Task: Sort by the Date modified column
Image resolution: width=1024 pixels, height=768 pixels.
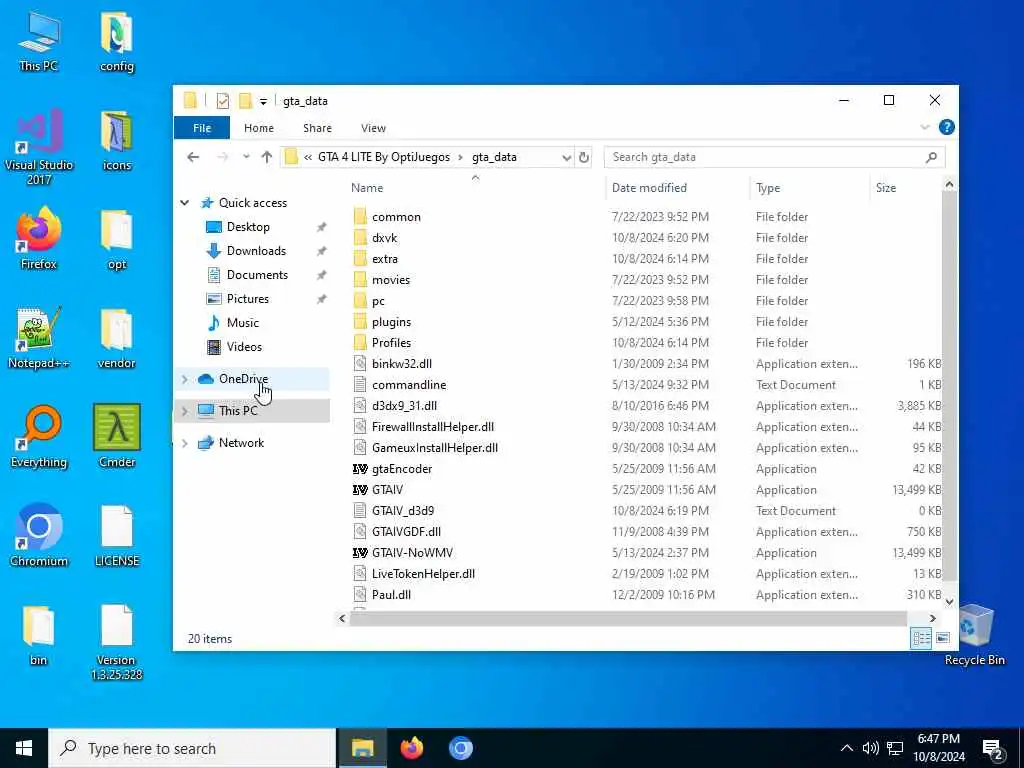Action: coord(677,188)
